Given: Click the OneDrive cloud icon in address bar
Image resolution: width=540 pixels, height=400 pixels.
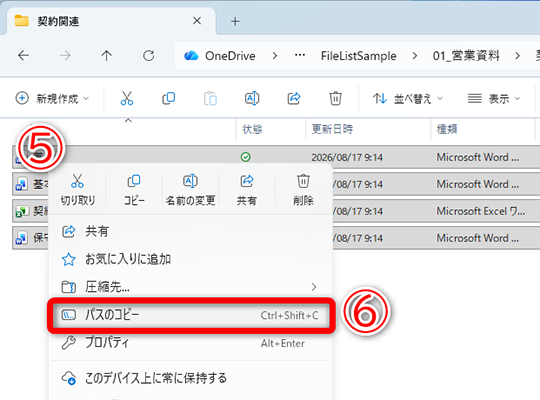Looking at the screenshot, I should (191, 55).
